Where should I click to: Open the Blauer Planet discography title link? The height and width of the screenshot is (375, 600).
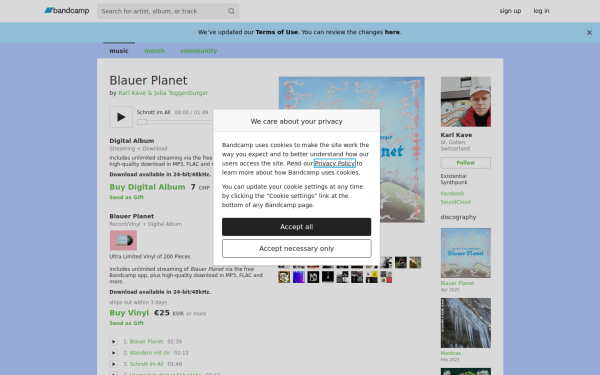pos(457,283)
